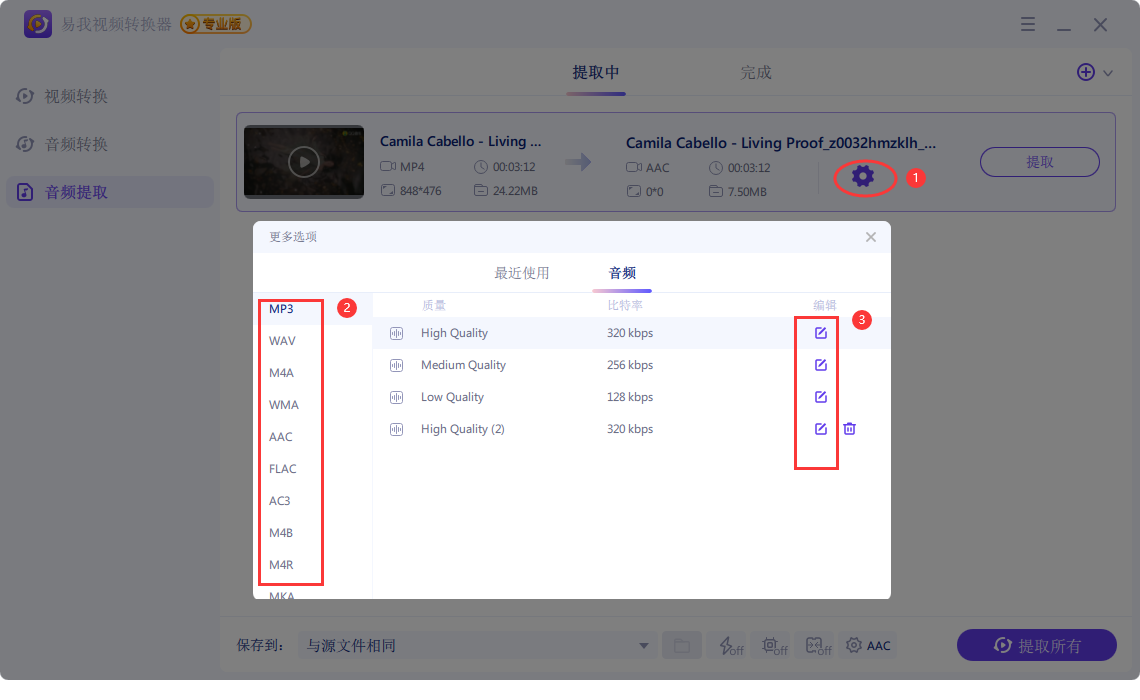Close the 更多选项 dialog
This screenshot has height=700, width=1140.
pyautogui.click(x=870, y=237)
